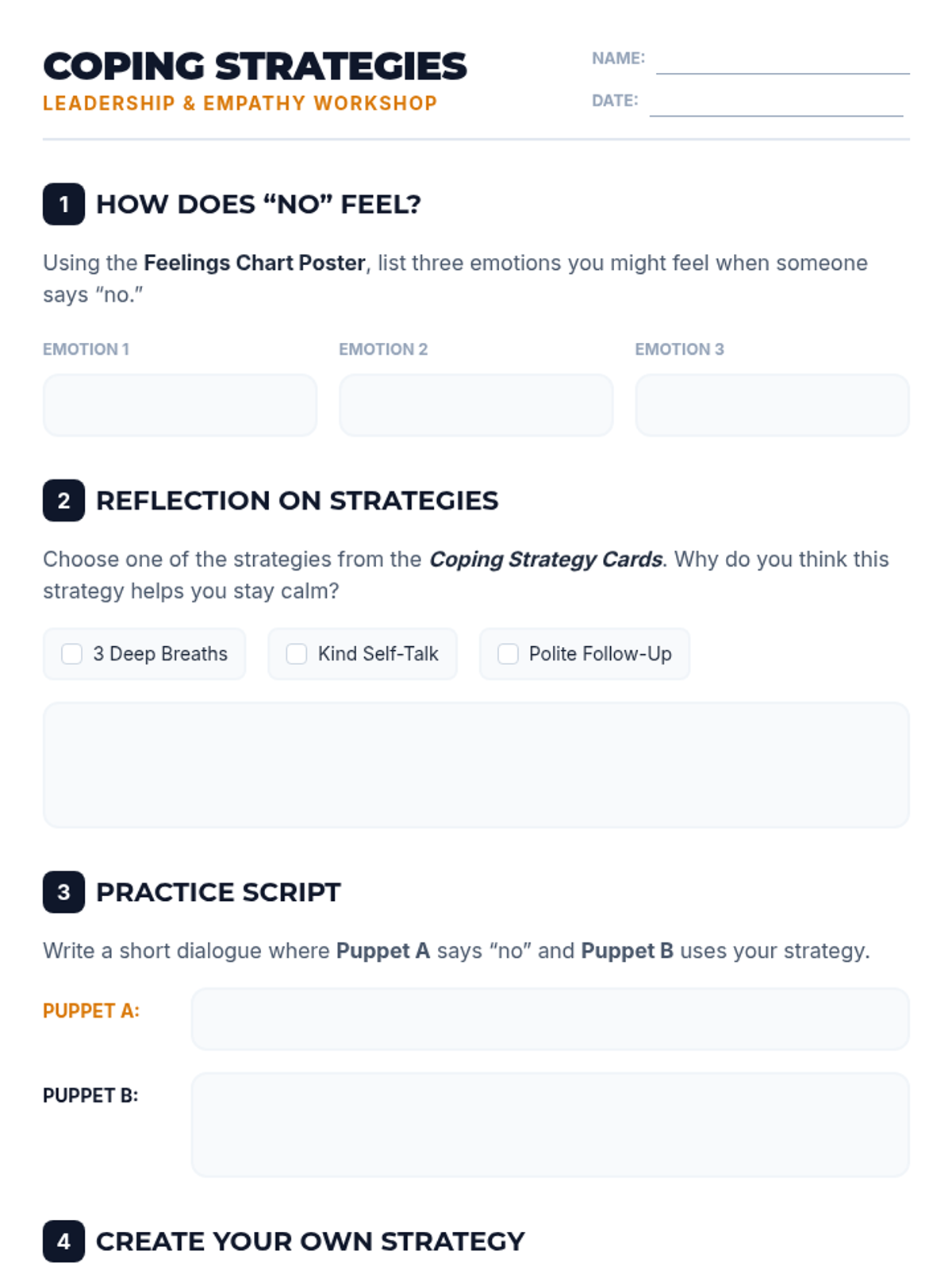Click the section 3 number badge
The height and width of the screenshot is (1270, 952).
(x=63, y=892)
